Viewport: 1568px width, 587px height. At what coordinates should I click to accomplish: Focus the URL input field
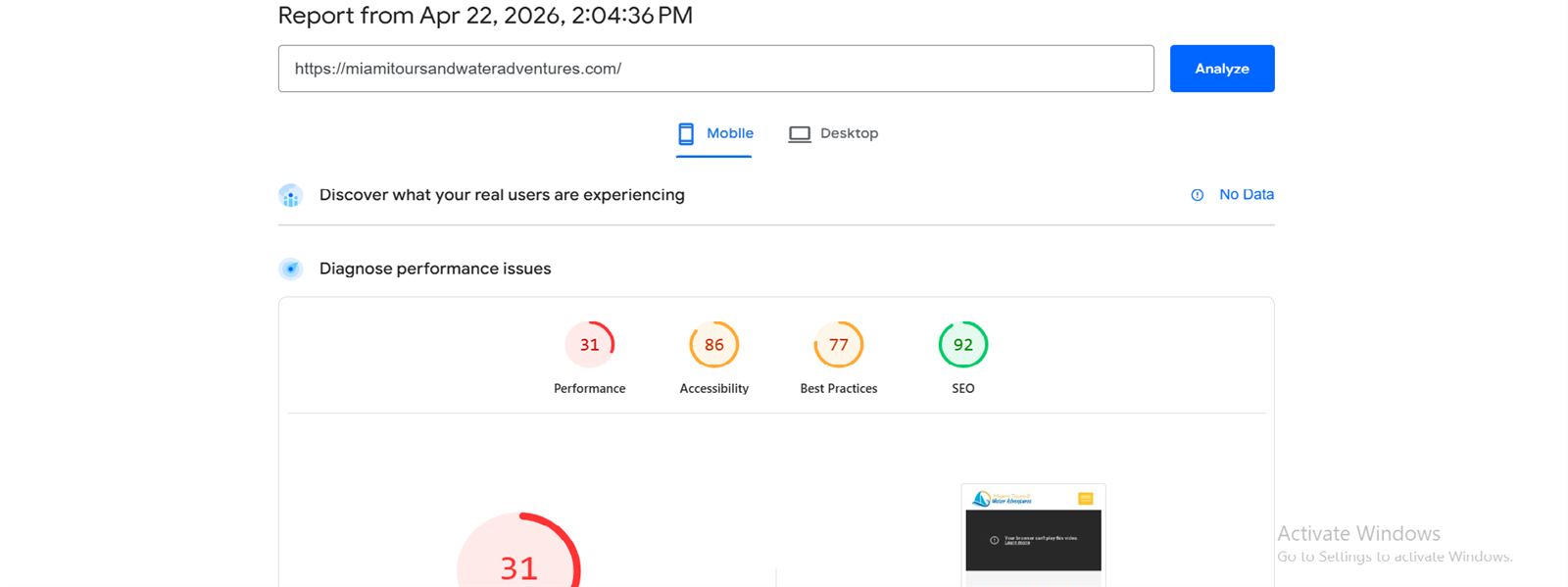point(715,69)
